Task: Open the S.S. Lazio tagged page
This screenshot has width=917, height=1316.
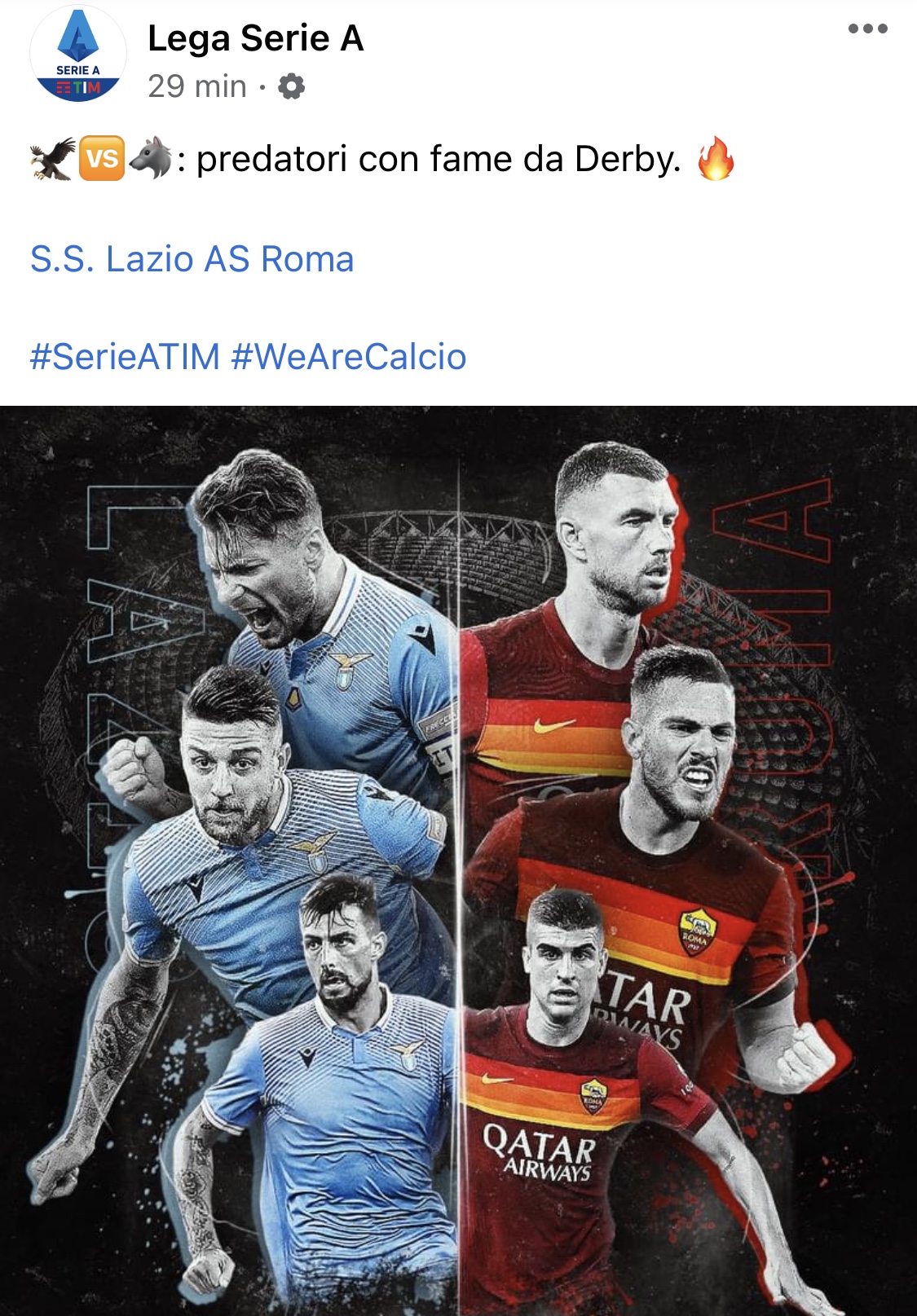Action: tap(112, 259)
